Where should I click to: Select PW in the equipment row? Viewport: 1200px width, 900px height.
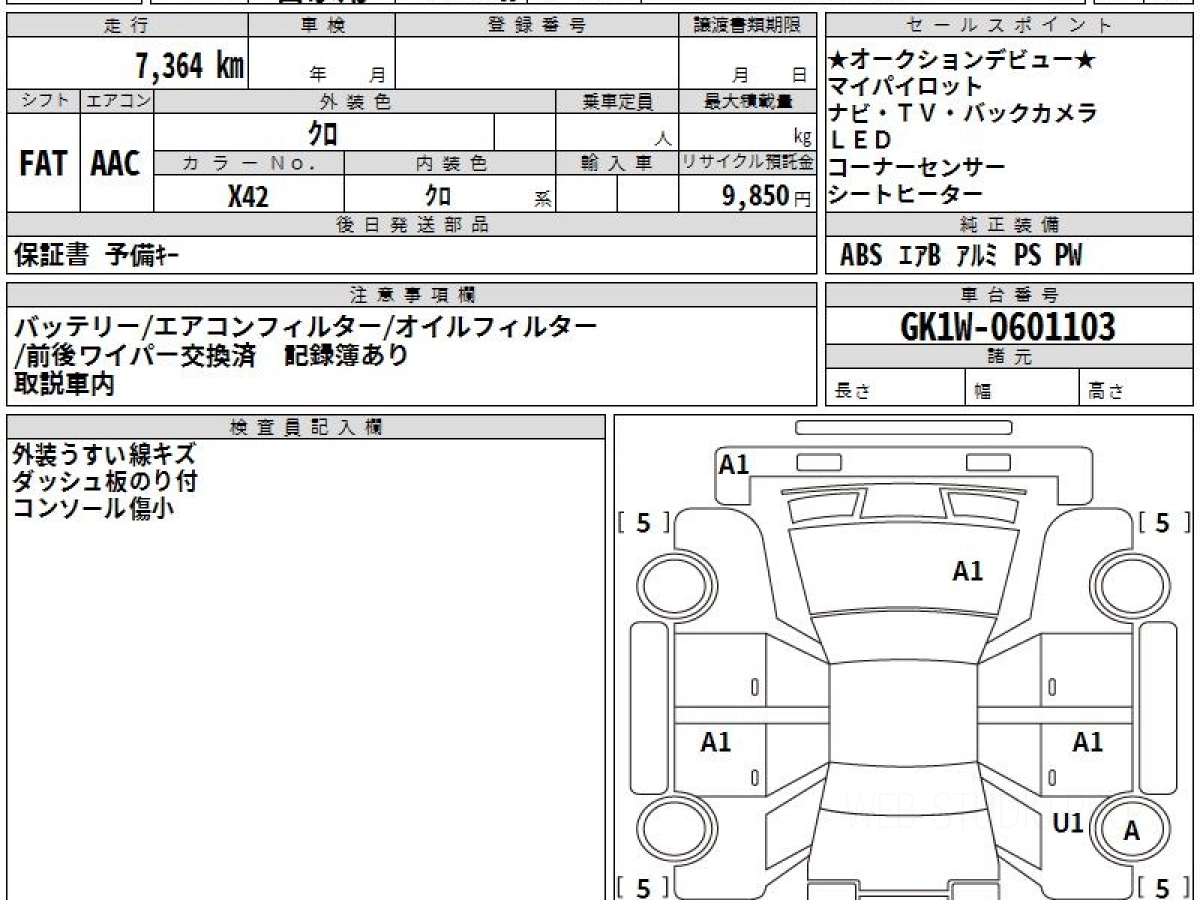click(1067, 256)
